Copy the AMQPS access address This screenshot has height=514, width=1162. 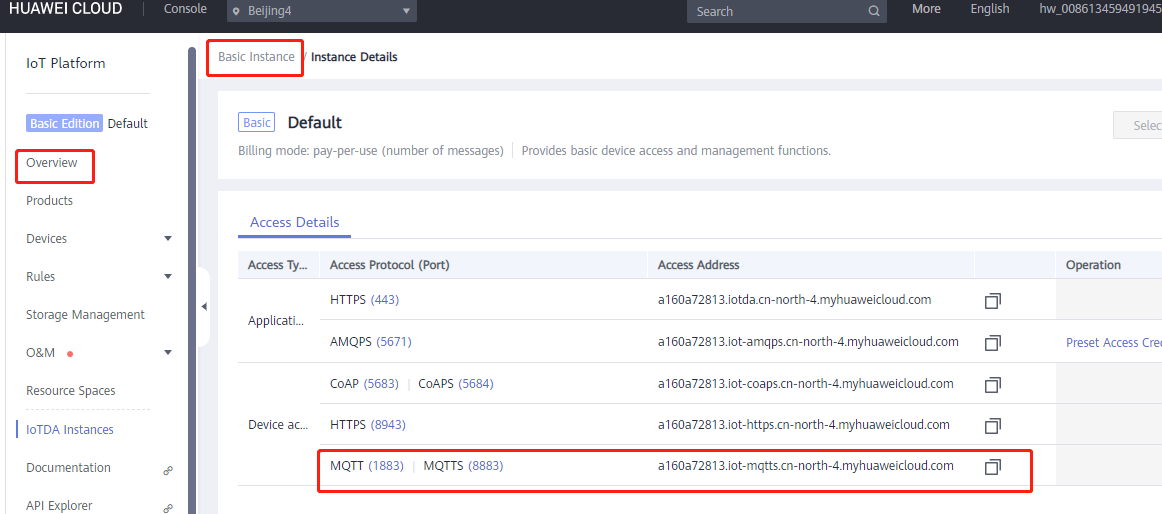pos(992,343)
